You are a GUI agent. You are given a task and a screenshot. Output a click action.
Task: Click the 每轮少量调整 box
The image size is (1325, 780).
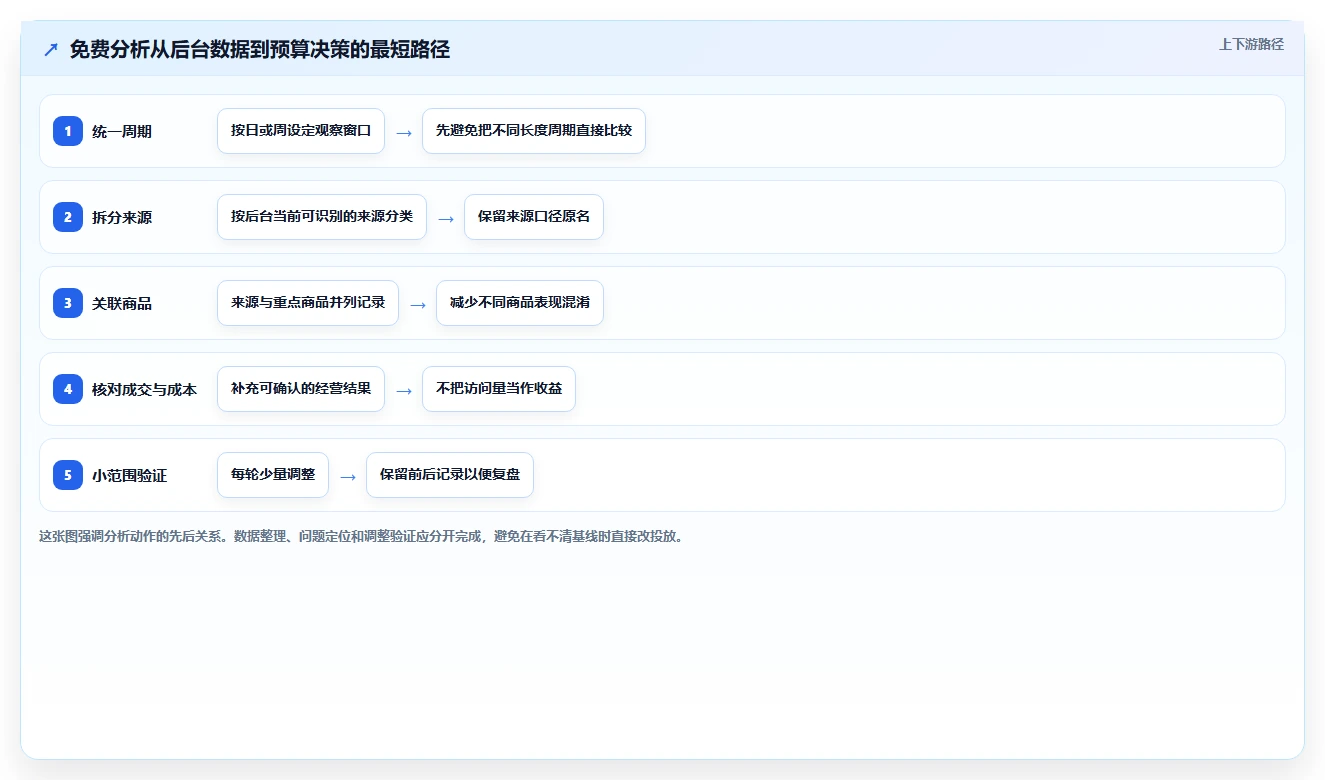pyautogui.click(x=273, y=475)
